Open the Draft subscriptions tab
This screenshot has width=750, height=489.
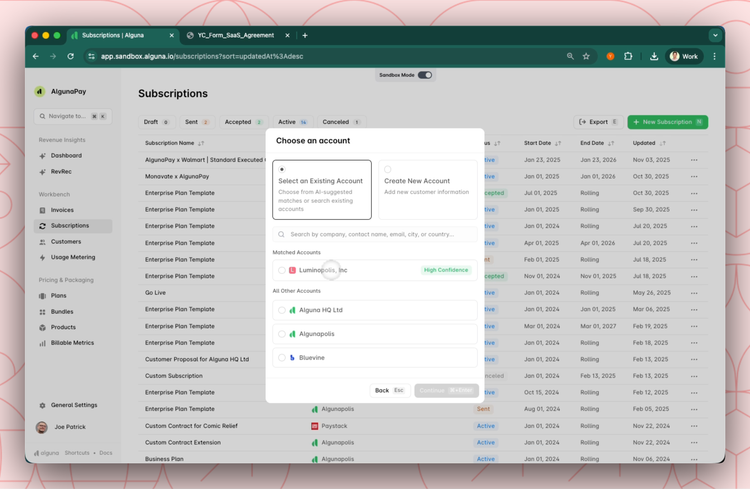pyautogui.click(x=156, y=122)
